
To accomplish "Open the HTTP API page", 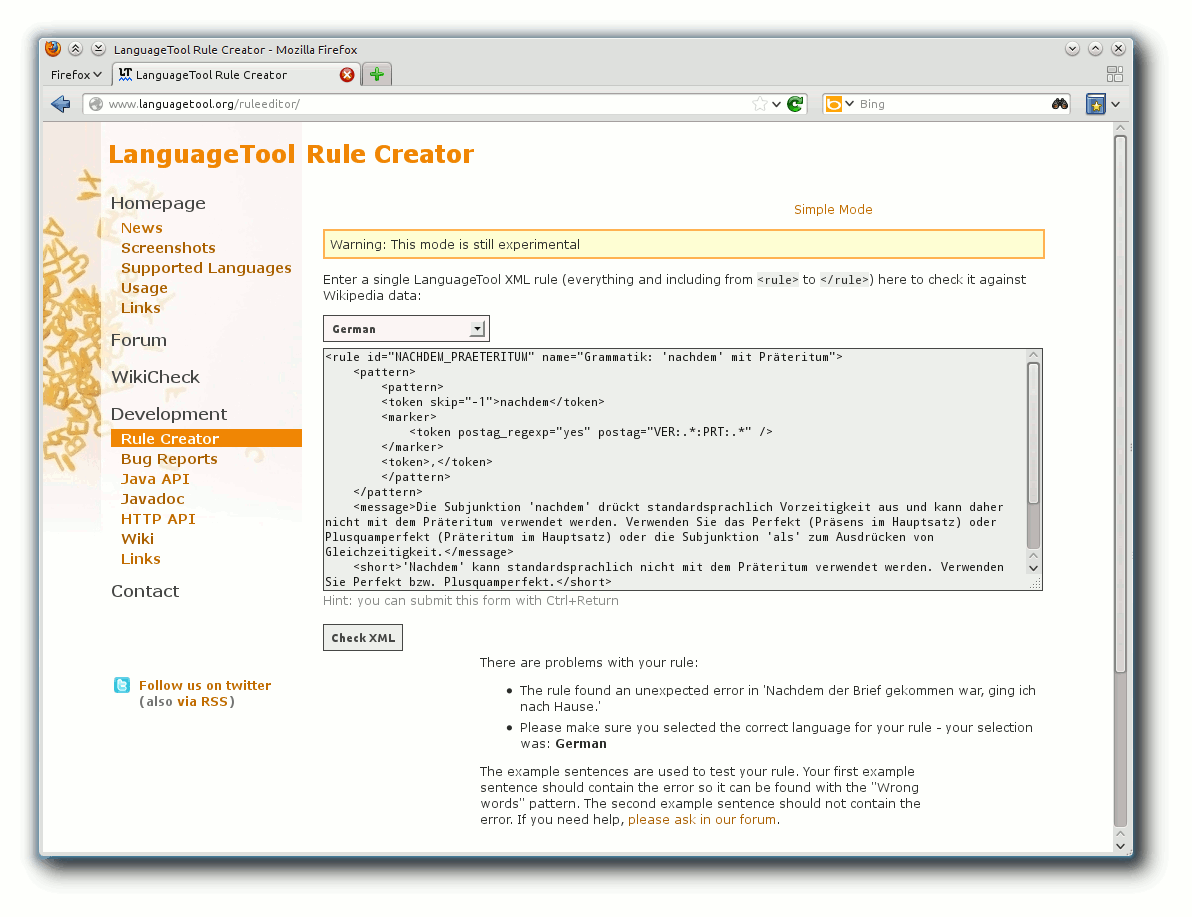I will 158,519.
